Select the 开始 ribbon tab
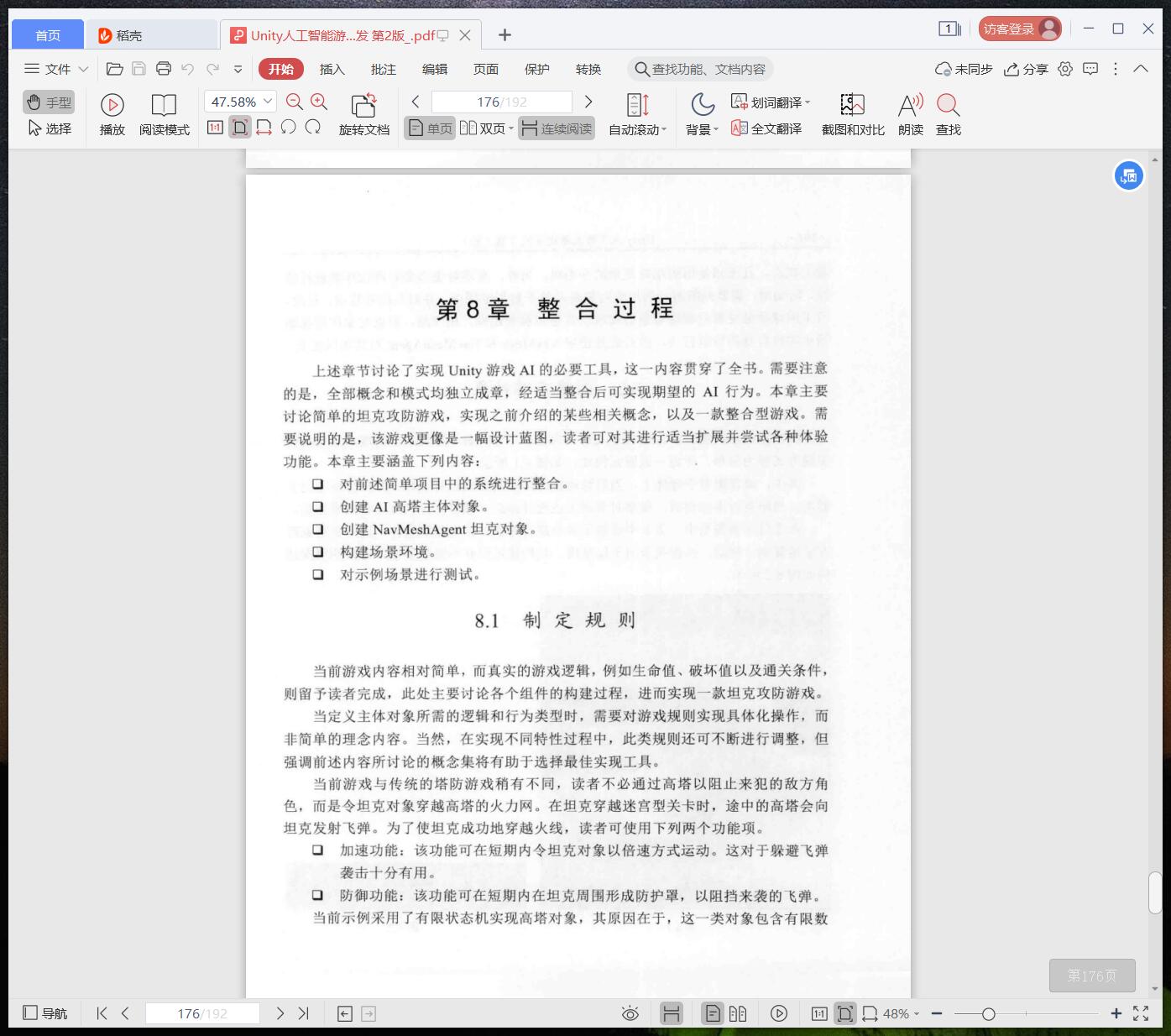 click(281, 69)
